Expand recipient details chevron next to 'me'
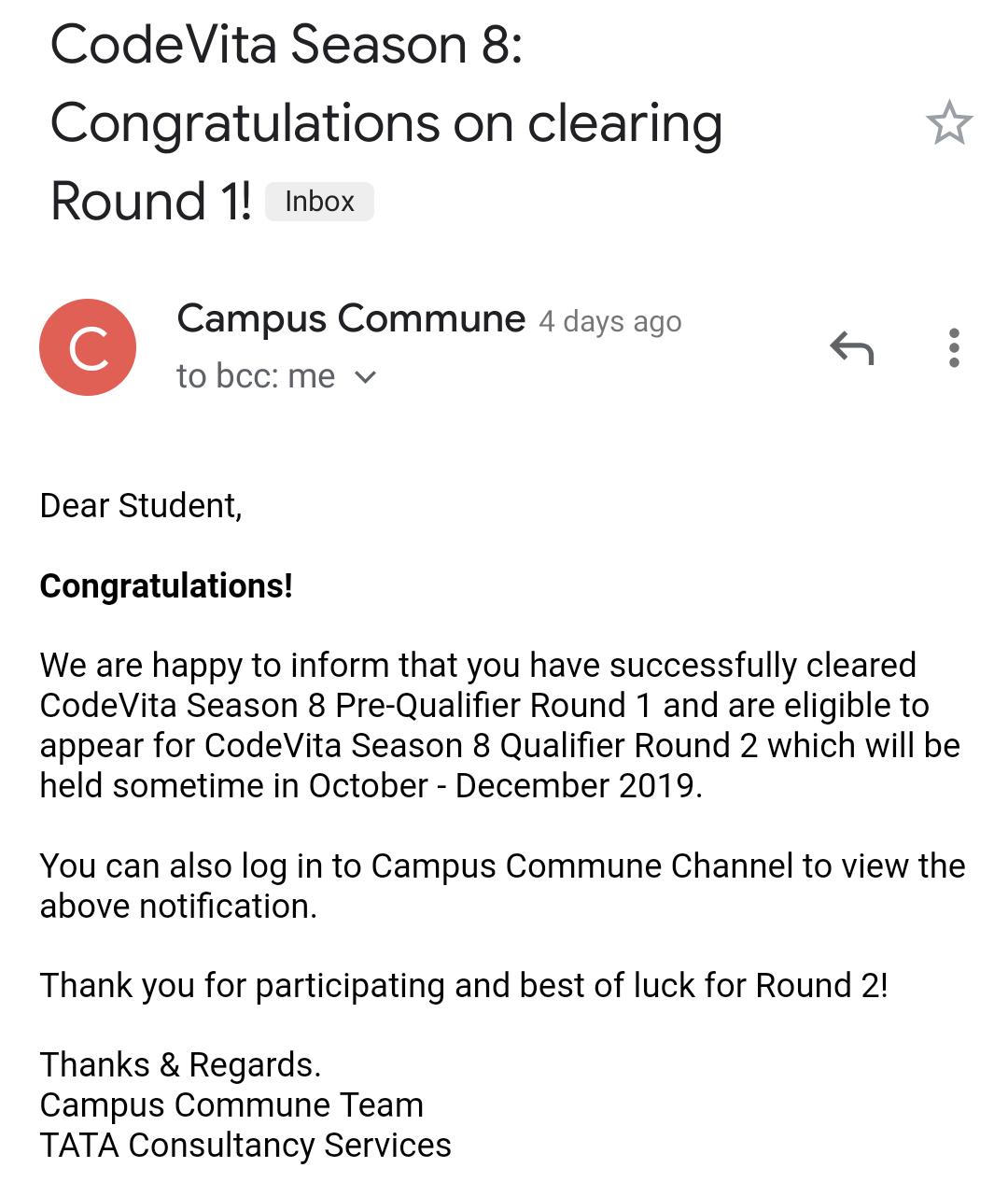Viewport: 1008px width, 1196px height. point(366,377)
